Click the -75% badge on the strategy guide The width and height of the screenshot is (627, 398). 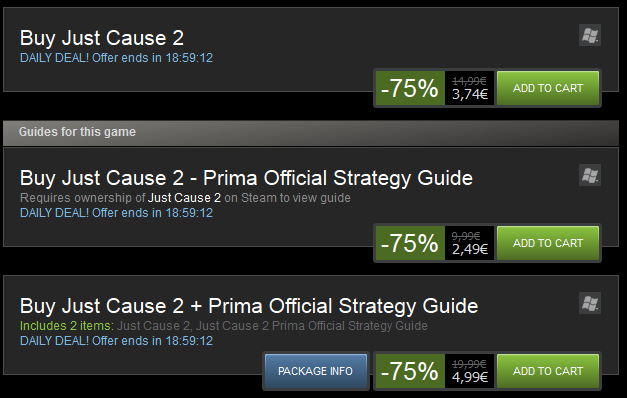[x=410, y=243]
